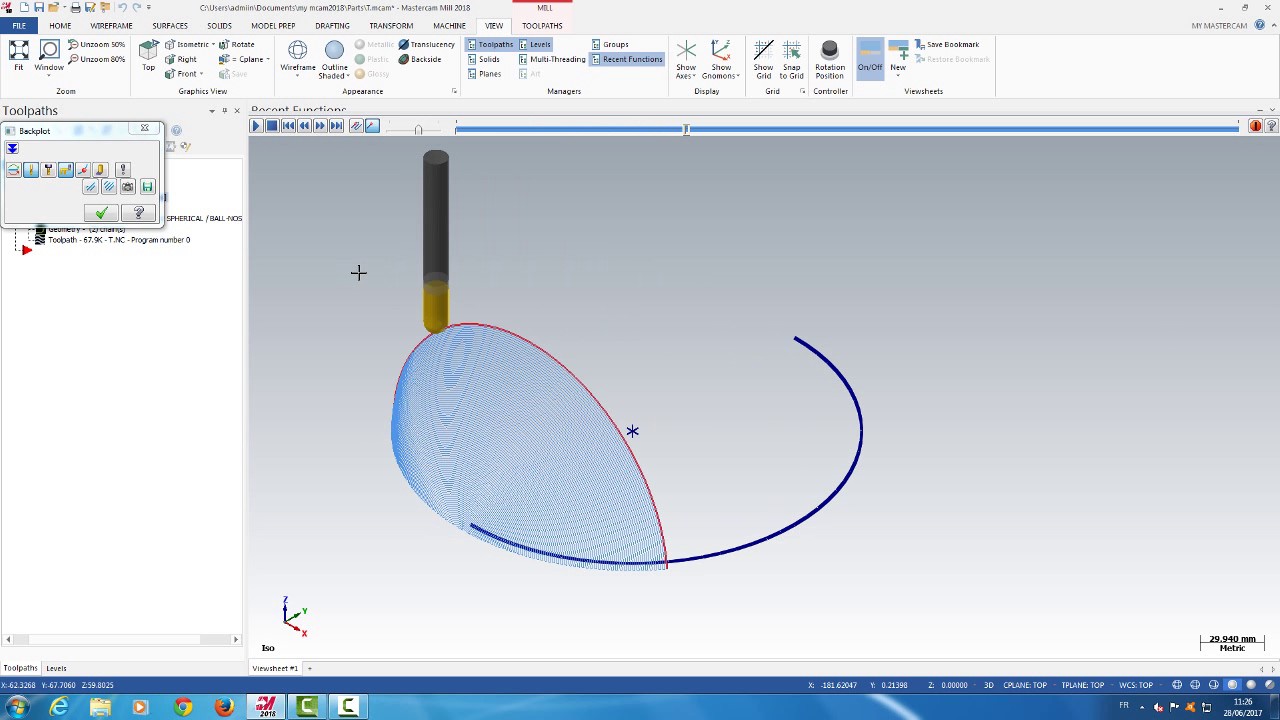Screen dimensions: 1280x720
Task: Open Toolpaths panel options dropdown
Action: point(212,111)
